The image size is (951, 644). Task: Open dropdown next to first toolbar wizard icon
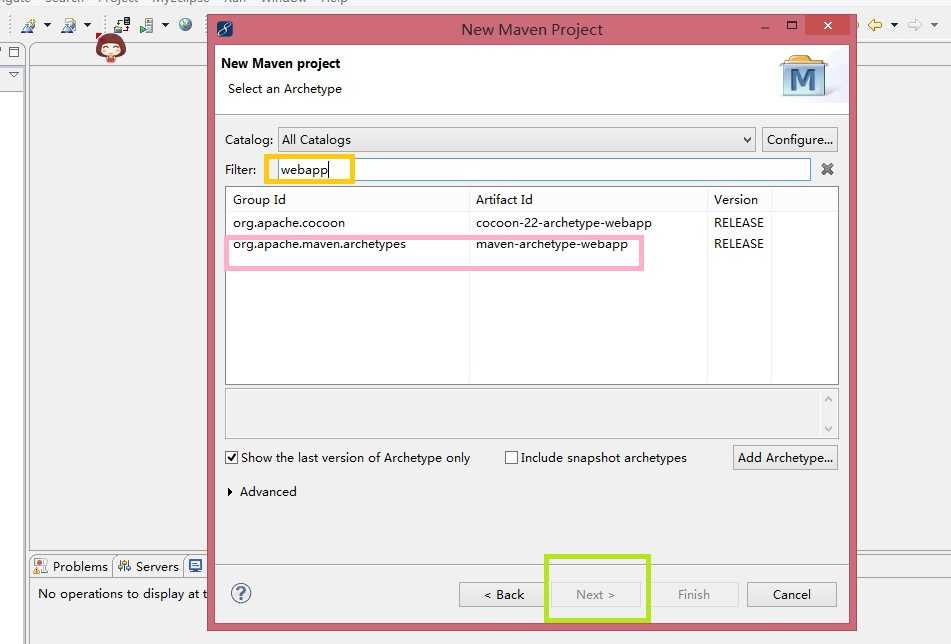click(47, 25)
